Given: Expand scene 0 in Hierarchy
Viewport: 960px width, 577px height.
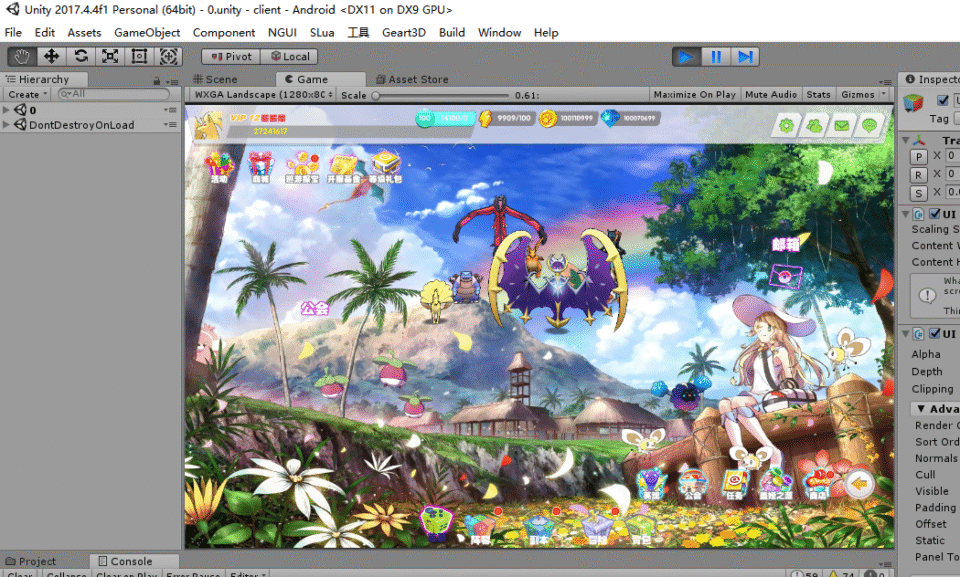Looking at the screenshot, I should (6, 110).
